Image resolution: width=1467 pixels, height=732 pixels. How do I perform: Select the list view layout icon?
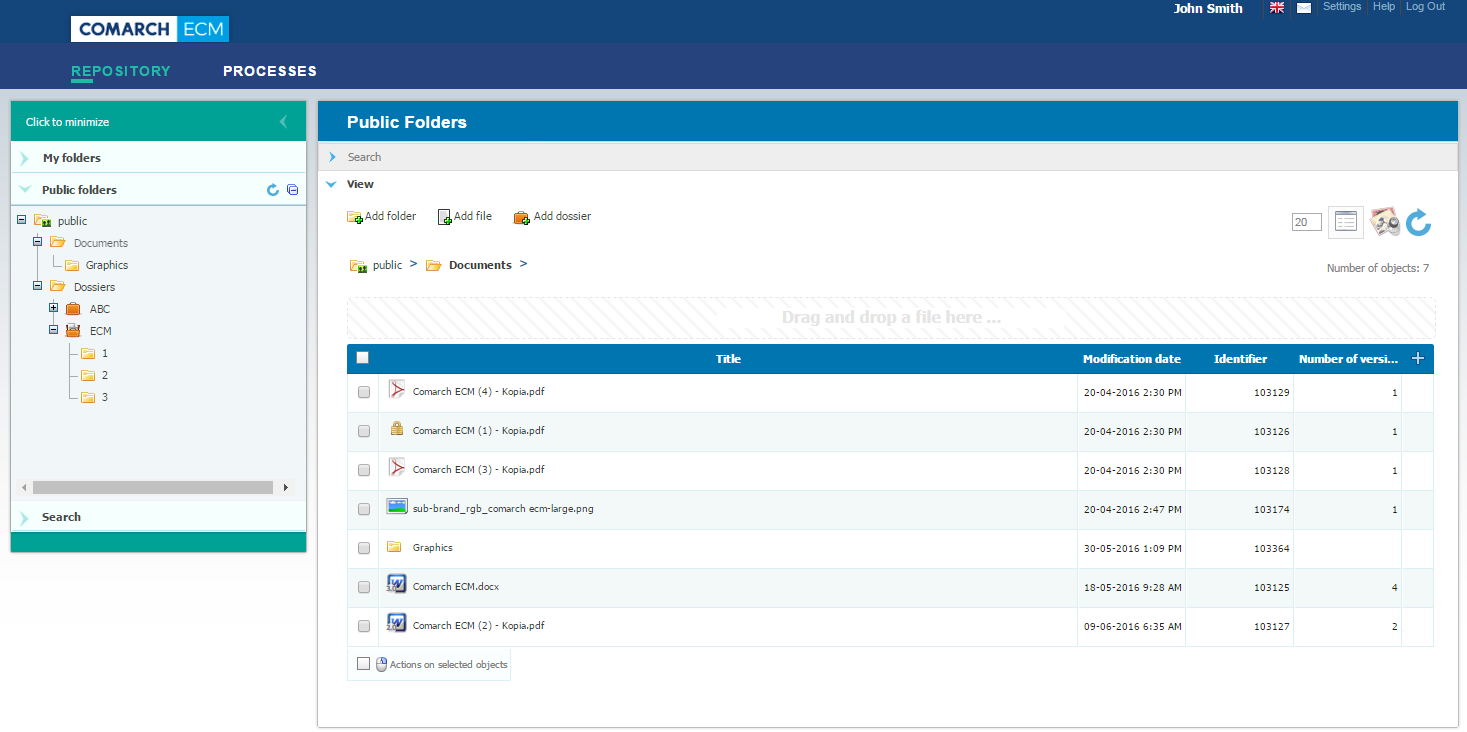1345,222
